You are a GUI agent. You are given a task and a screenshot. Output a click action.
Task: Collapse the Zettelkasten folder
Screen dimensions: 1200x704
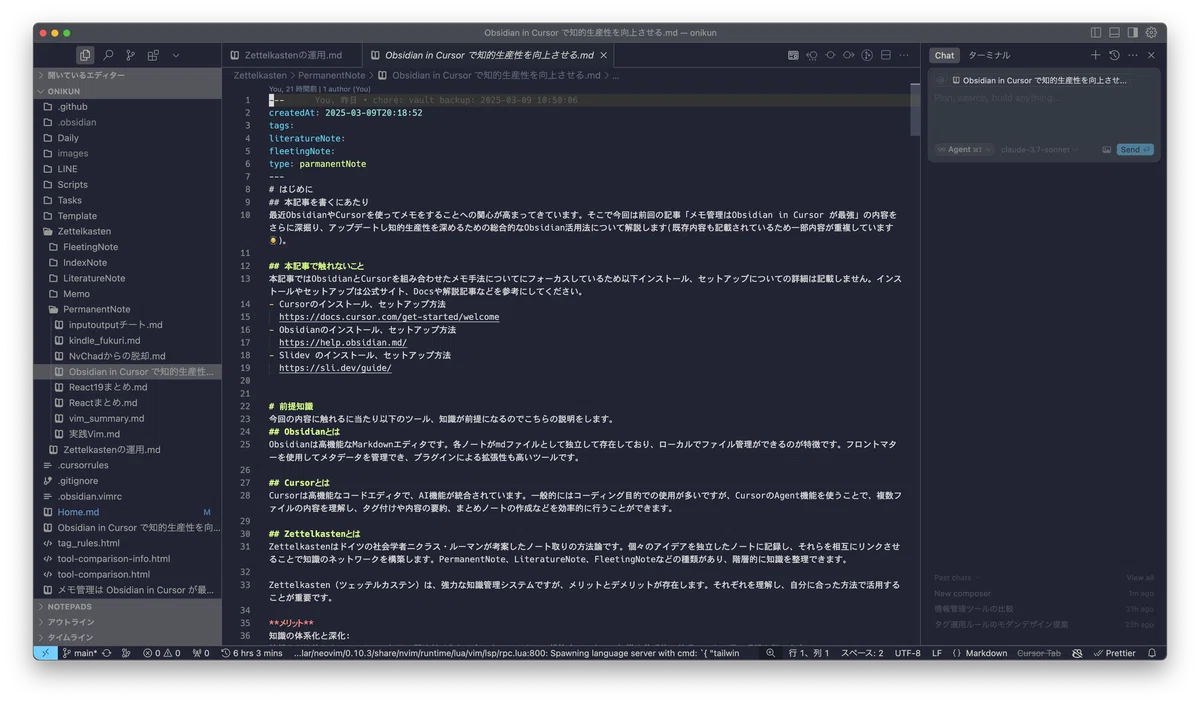(127, 231)
